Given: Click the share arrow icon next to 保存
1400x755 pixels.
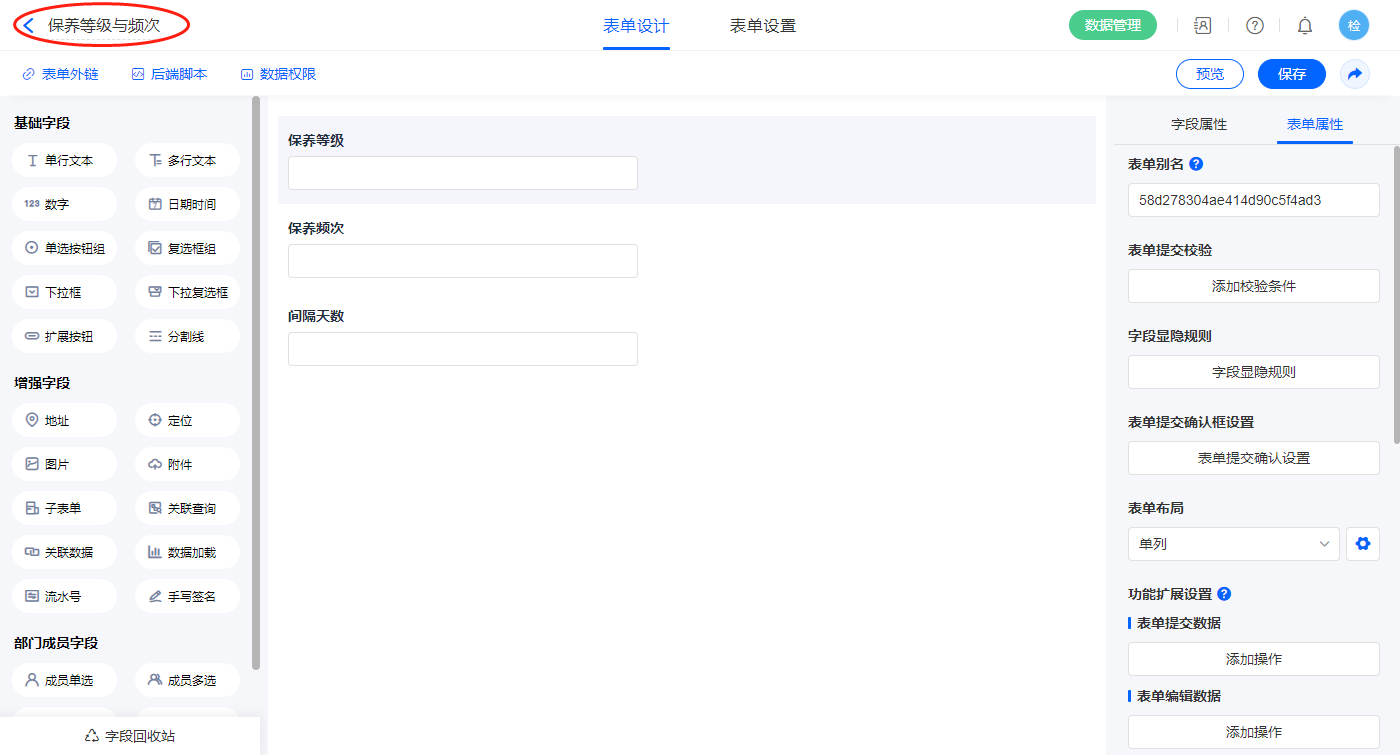Looking at the screenshot, I should pyautogui.click(x=1355, y=74).
